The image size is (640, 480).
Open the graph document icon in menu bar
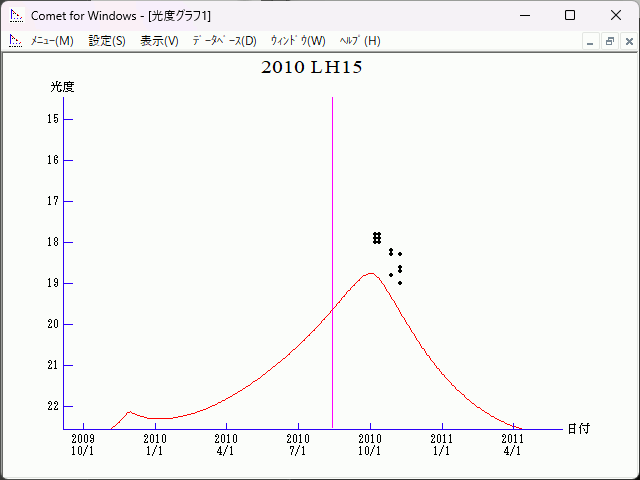(x=15, y=41)
